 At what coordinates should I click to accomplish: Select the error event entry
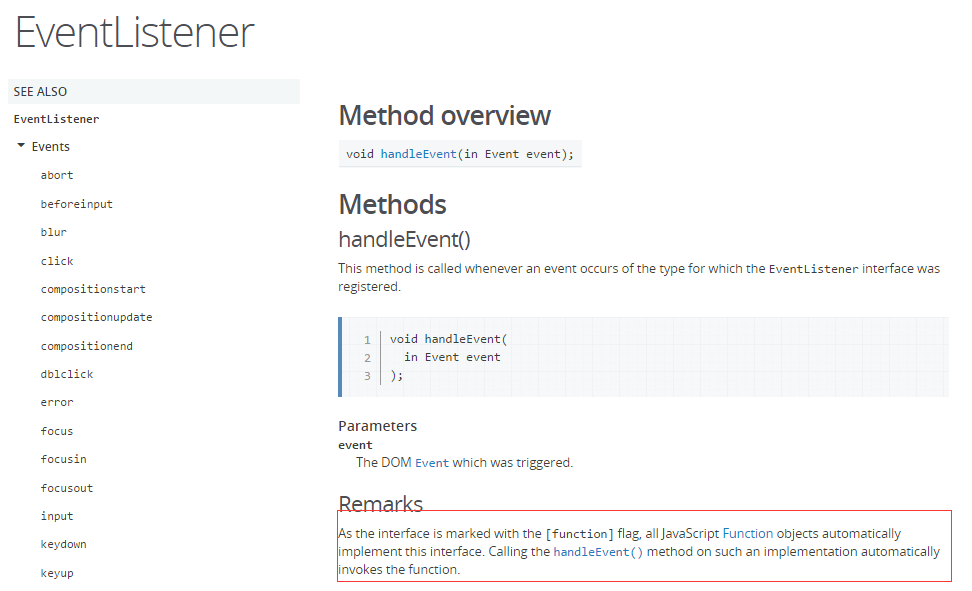pyautogui.click(x=57, y=402)
